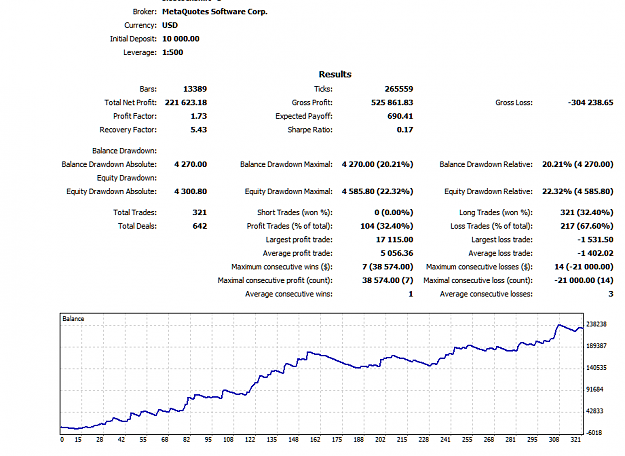Select the Bars value 13389

pos(195,89)
